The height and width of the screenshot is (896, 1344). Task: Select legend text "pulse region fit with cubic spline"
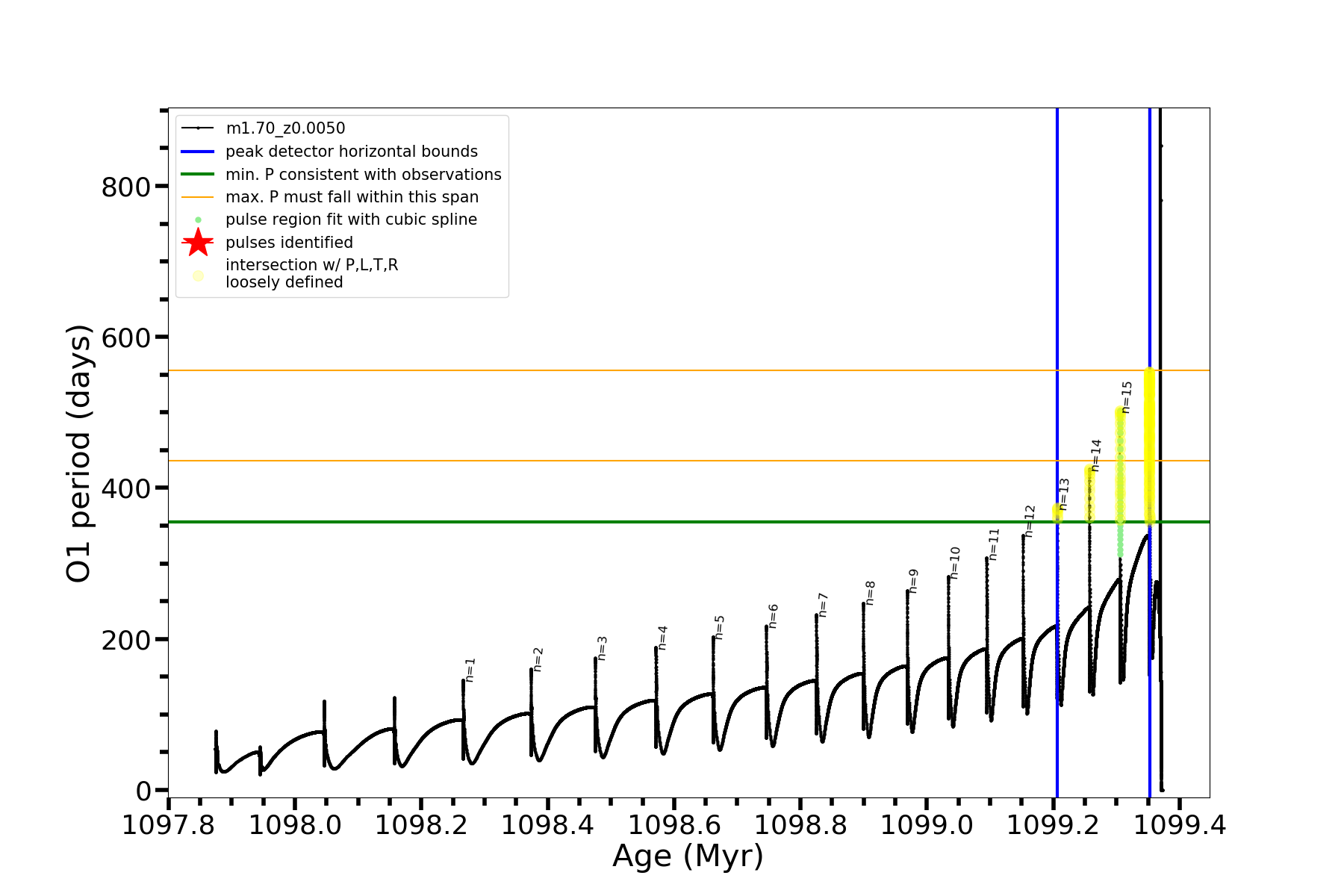351,220
